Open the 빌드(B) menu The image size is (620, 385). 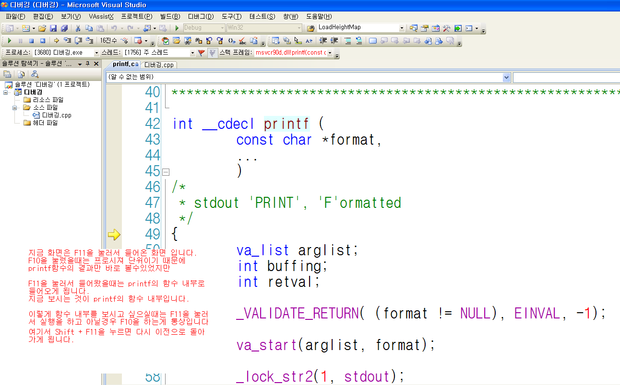point(170,17)
